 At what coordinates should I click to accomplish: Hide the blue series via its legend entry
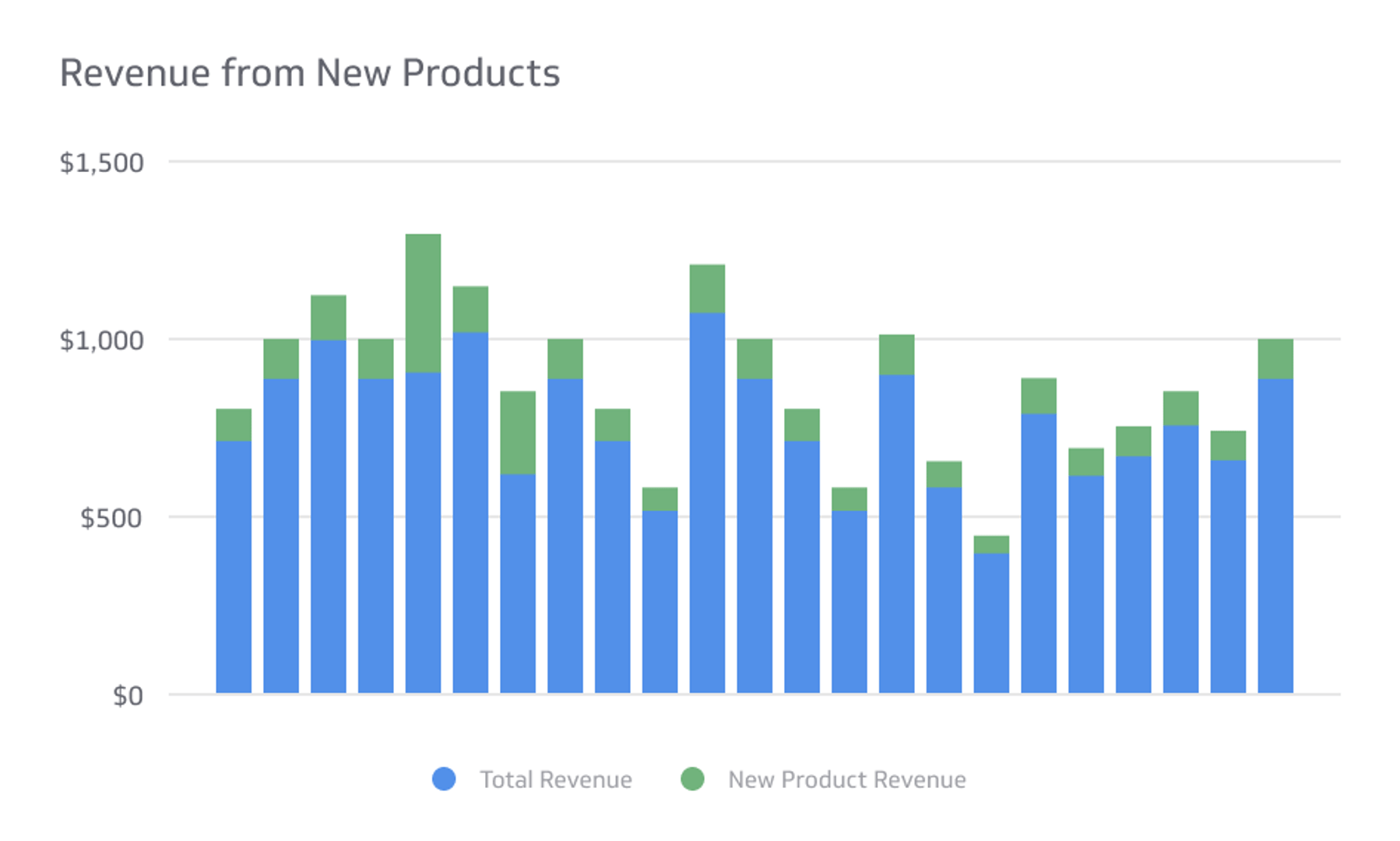tap(444, 778)
